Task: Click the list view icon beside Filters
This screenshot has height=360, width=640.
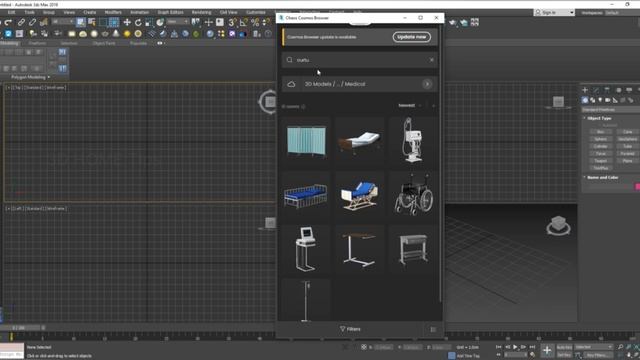Action: click(x=433, y=329)
